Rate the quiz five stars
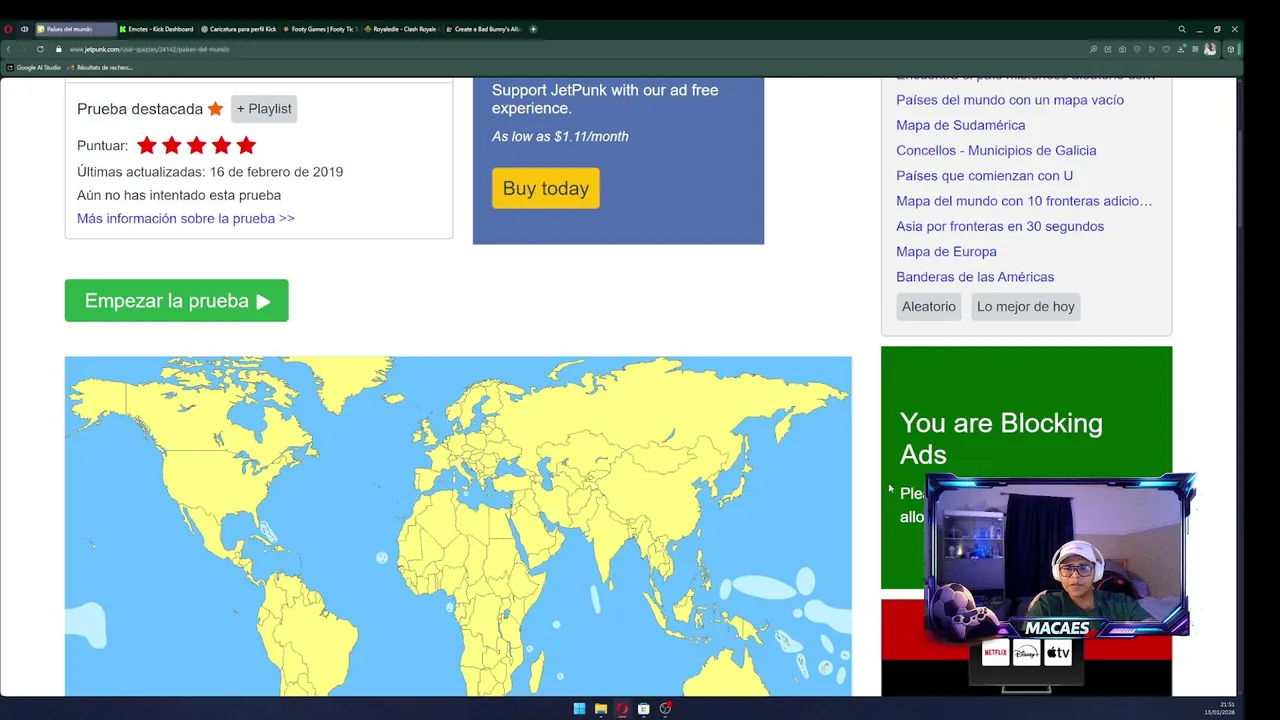 pyautogui.click(x=246, y=146)
